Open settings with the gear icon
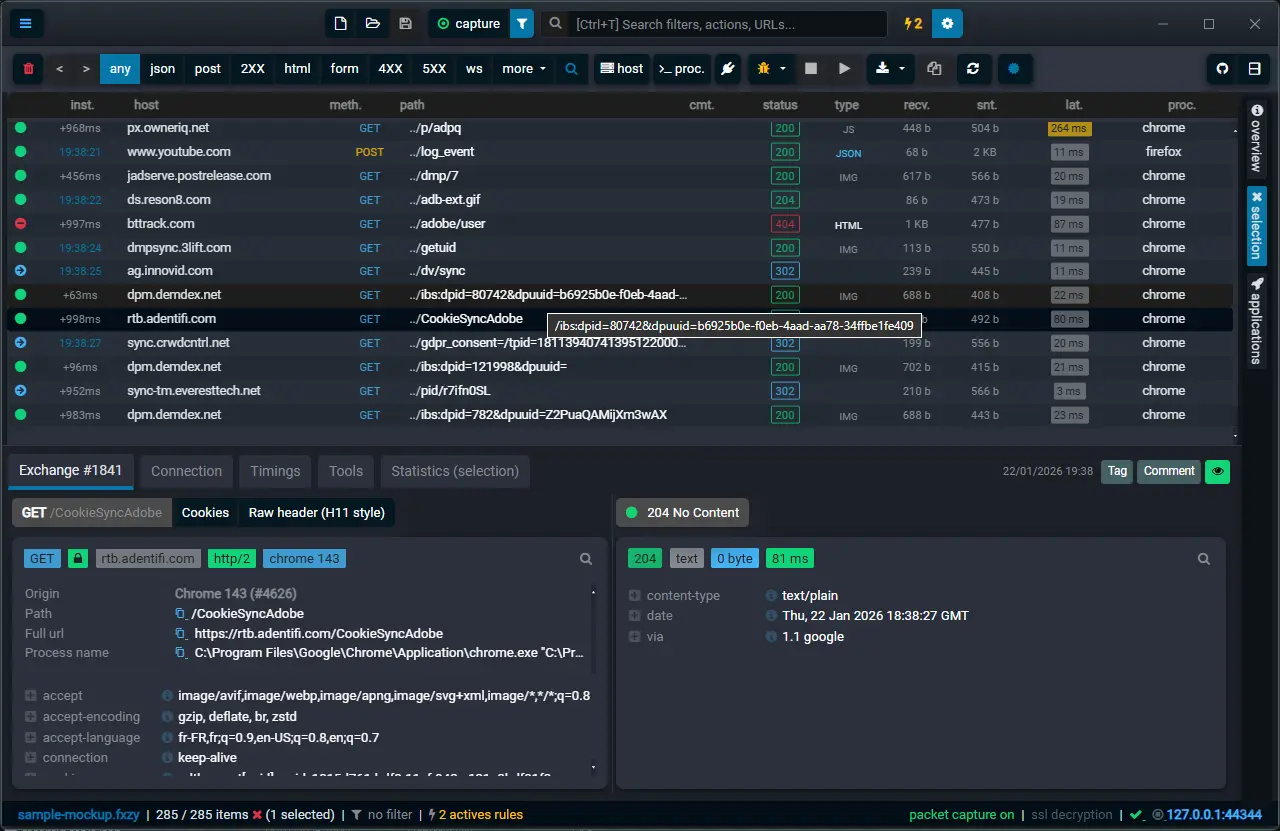Screen dimensions: 1280x831 pos(947,23)
